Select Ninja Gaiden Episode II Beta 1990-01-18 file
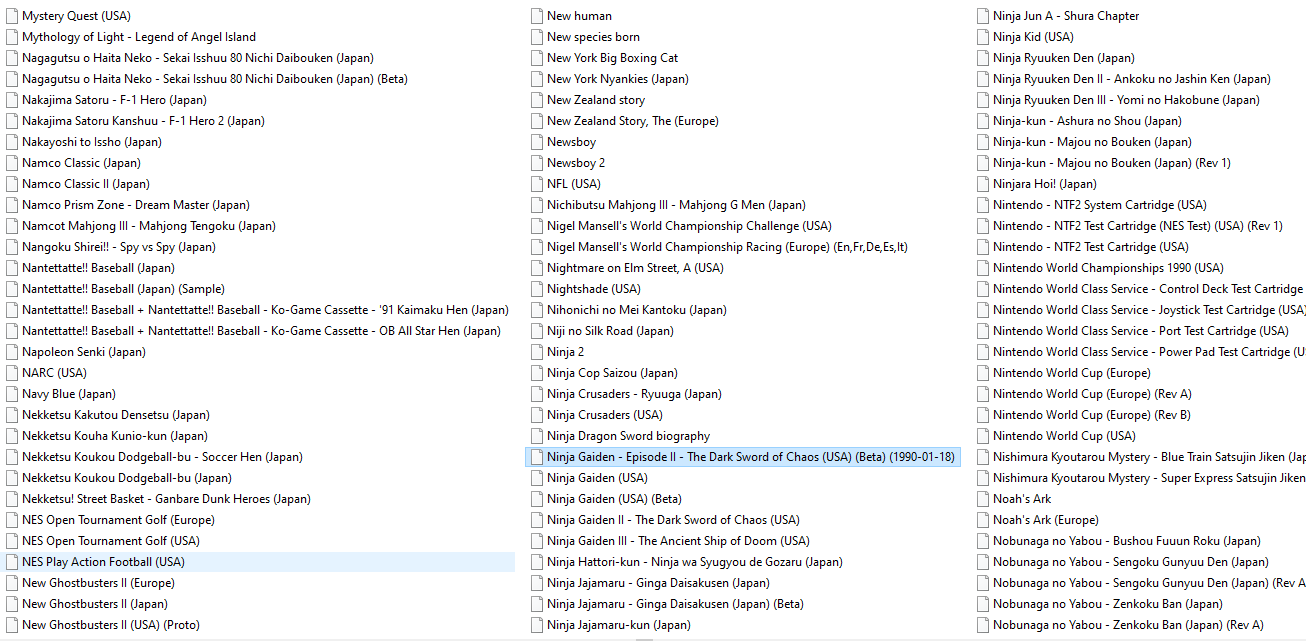This screenshot has width=1306, height=641. tap(750, 457)
